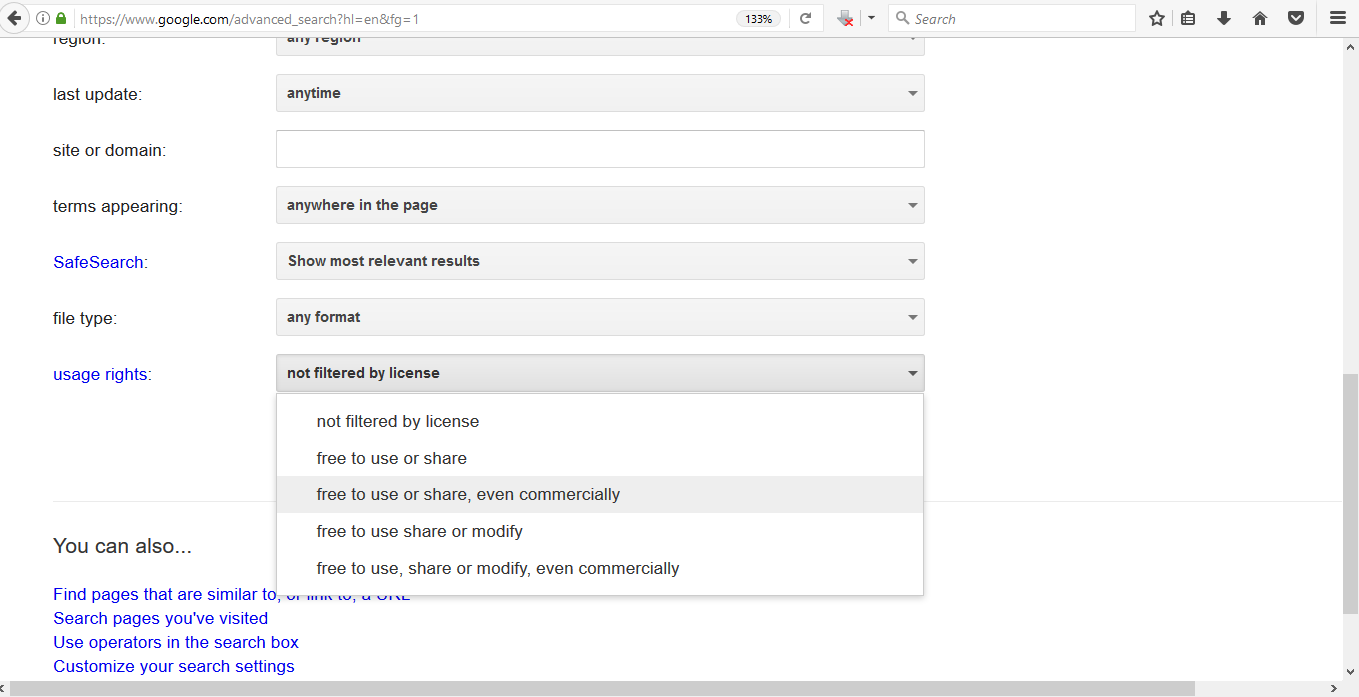Bookmark this page with the star

tap(1157, 18)
